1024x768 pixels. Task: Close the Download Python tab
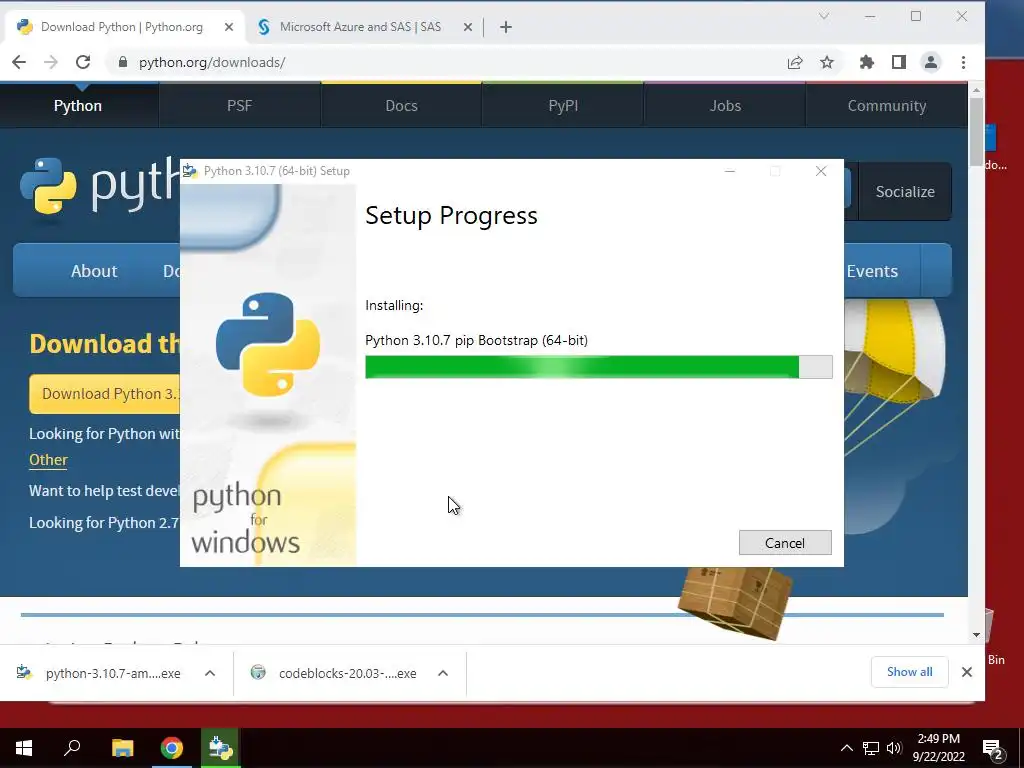[x=229, y=27]
